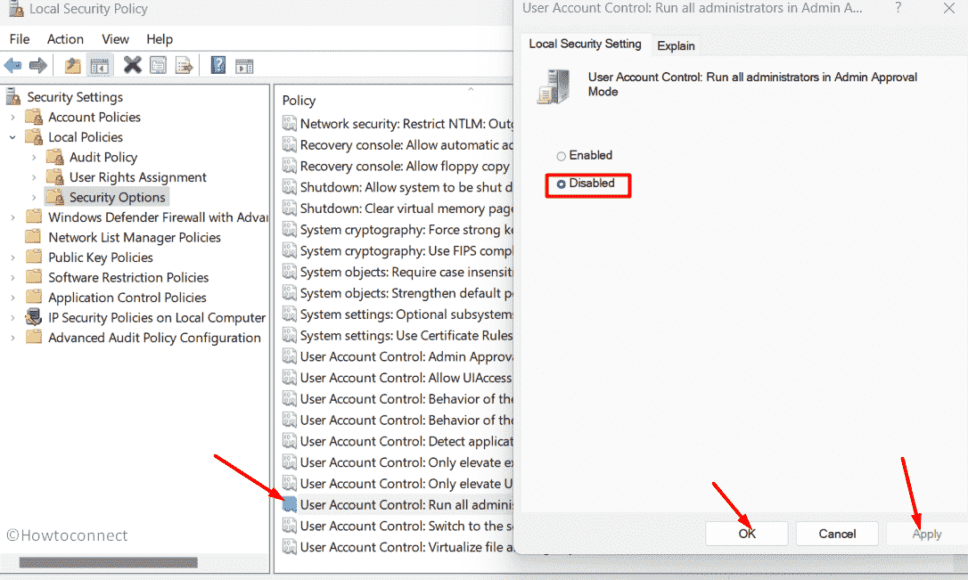Click the Cancel button in the dialog
Image resolution: width=968 pixels, height=580 pixels.
pyautogui.click(x=837, y=533)
